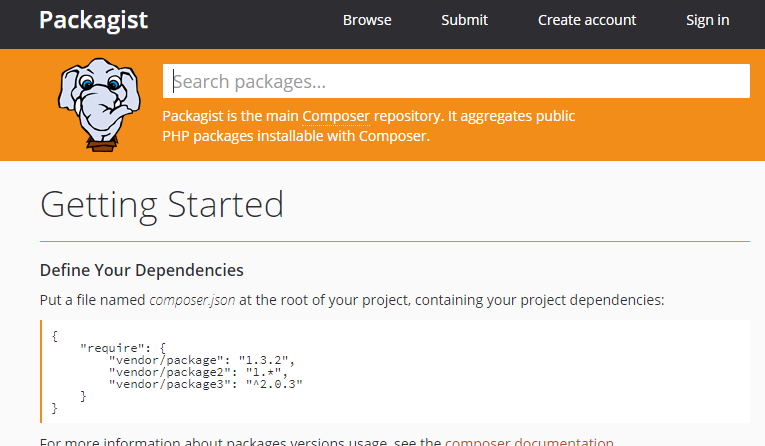Go to the Packagist home logo
Viewport: 765px width, 446px height.
tap(93, 20)
